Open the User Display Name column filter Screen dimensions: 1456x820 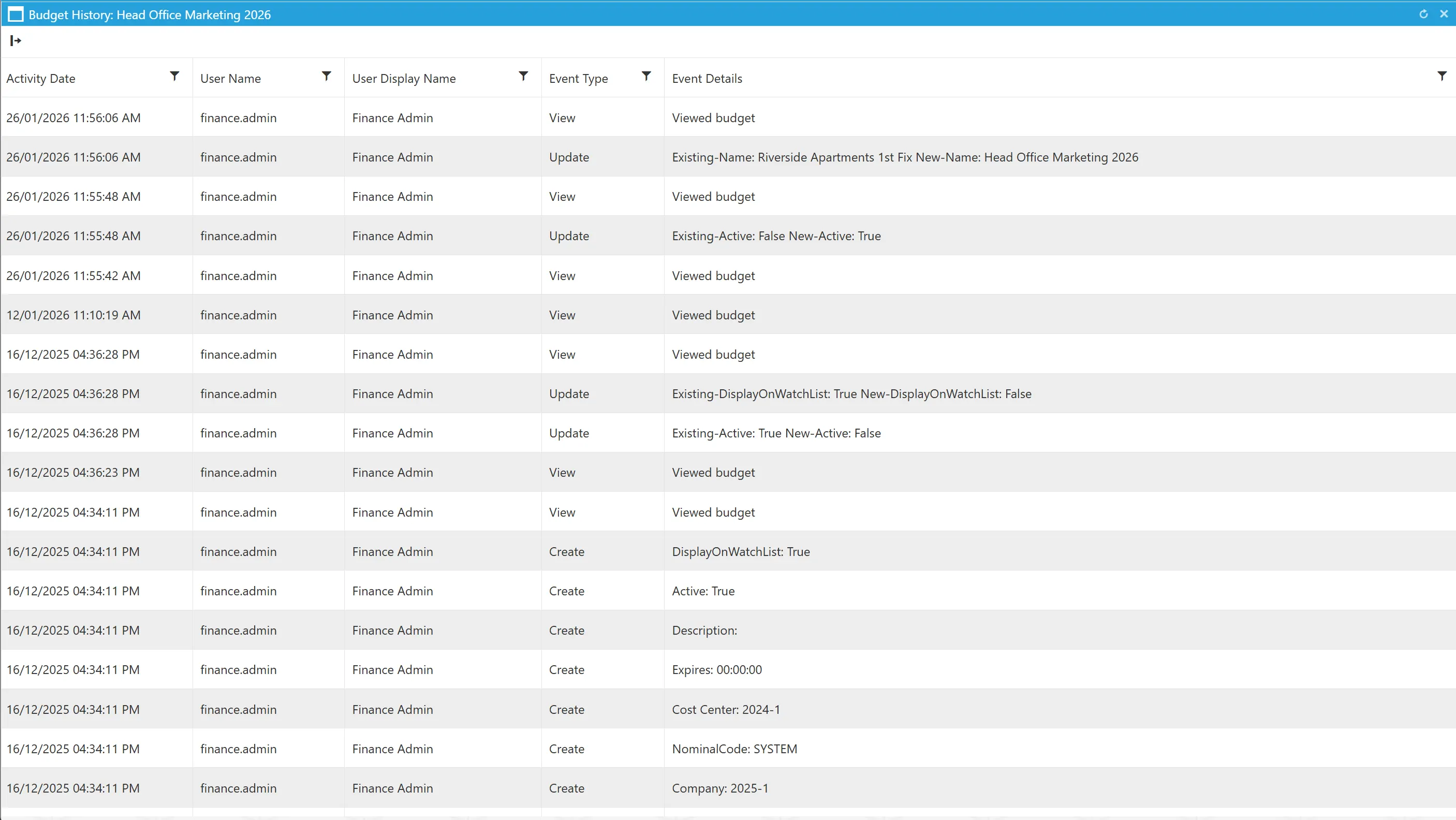pos(523,76)
